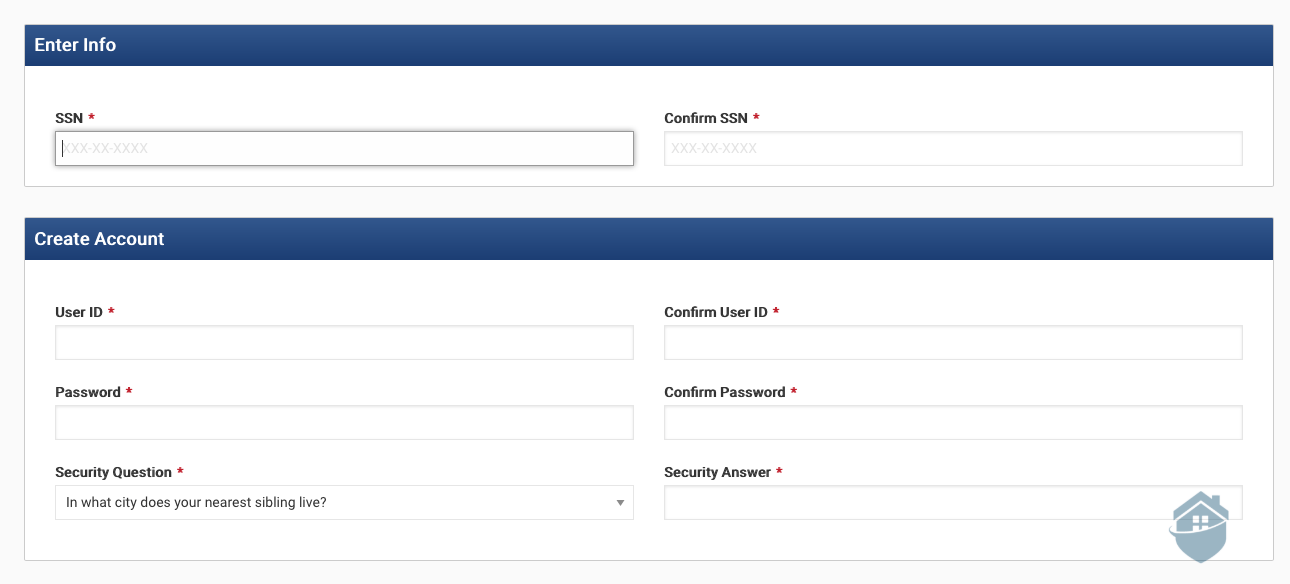
Task: Click the Confirm User ID input field
Action: point(953,342)
